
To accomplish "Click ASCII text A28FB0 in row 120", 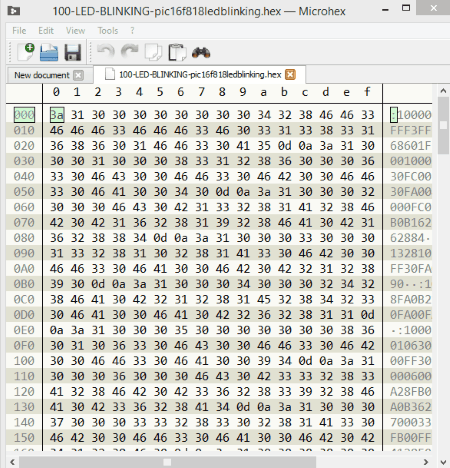I will click(x=411, y=392).
